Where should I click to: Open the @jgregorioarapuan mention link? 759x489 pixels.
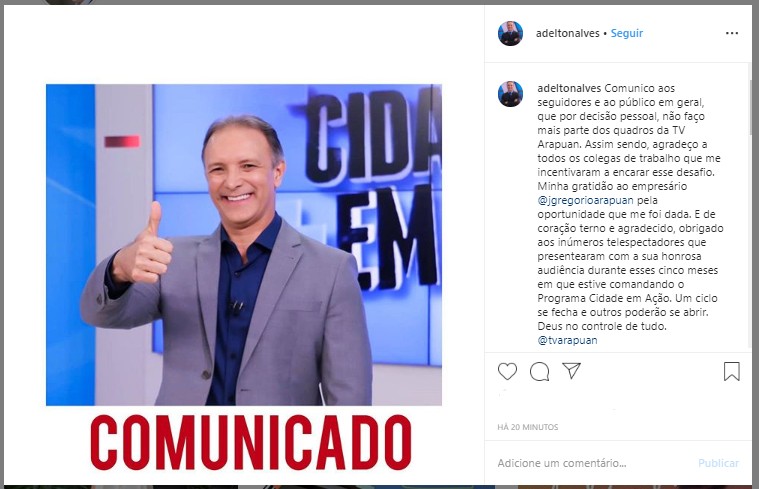tap(585, 200)
